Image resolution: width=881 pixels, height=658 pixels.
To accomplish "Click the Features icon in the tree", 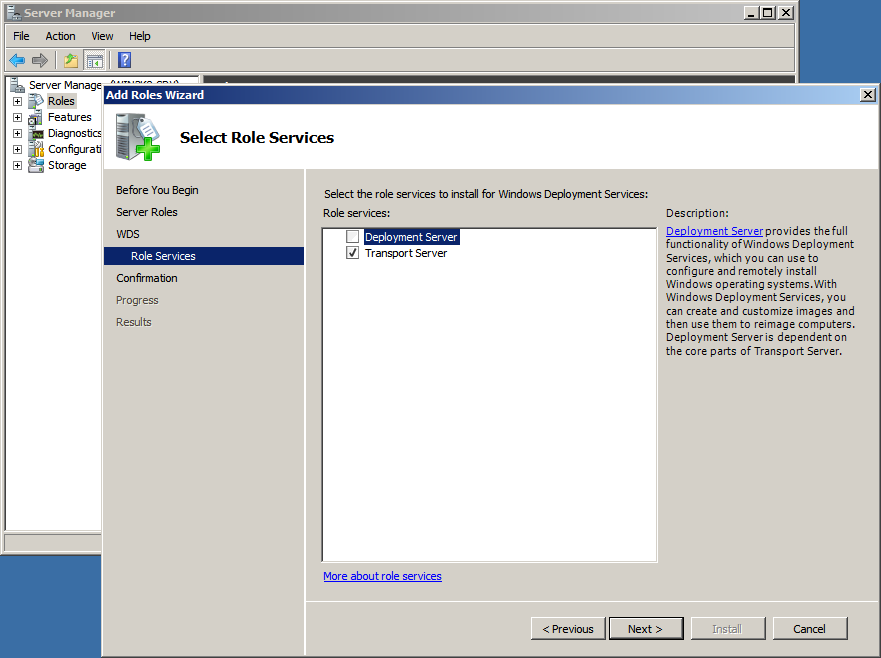I will click(x=36, y=117).
